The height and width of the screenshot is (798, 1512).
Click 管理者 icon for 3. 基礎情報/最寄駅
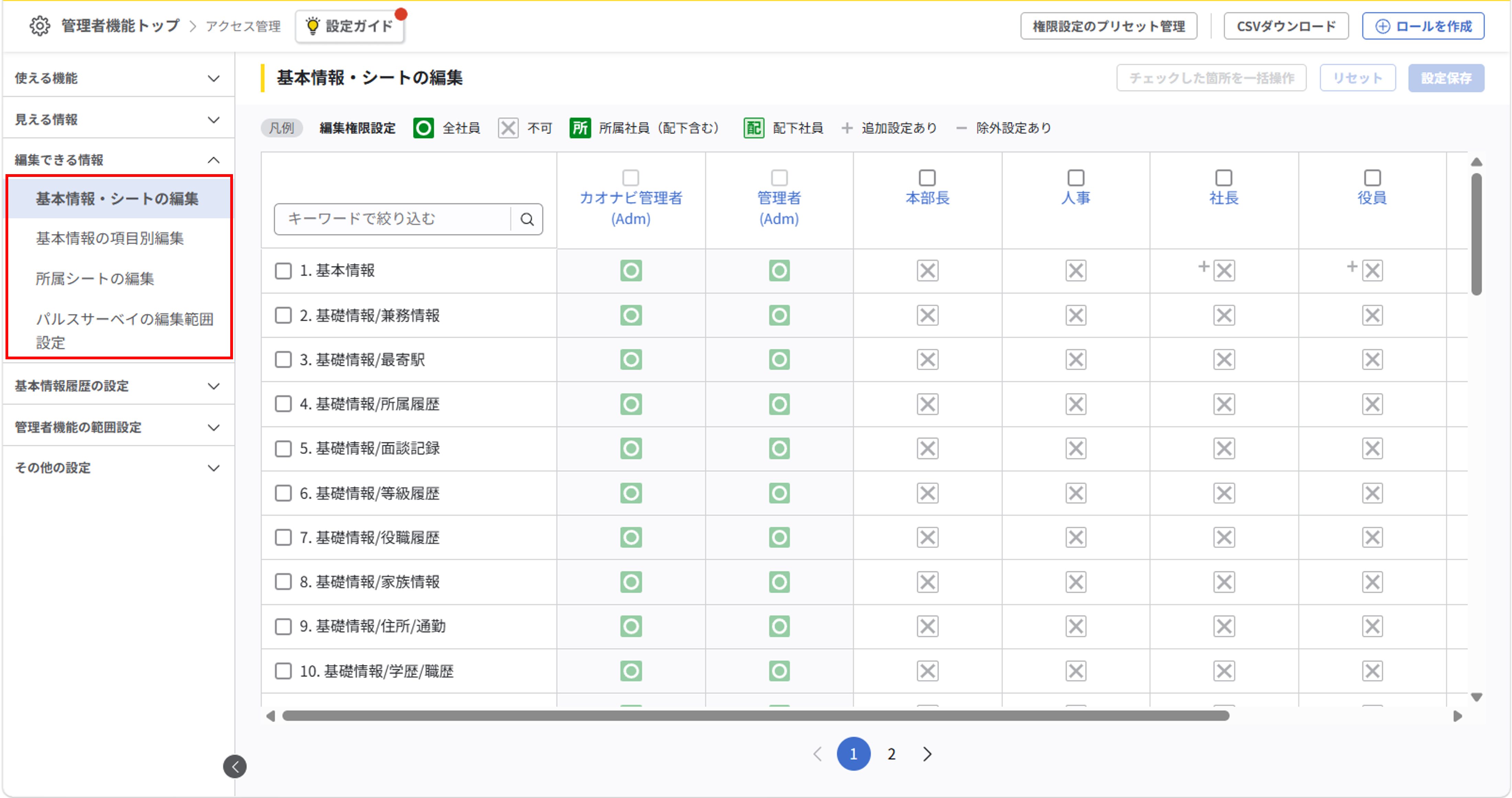(x=779, y=359)
